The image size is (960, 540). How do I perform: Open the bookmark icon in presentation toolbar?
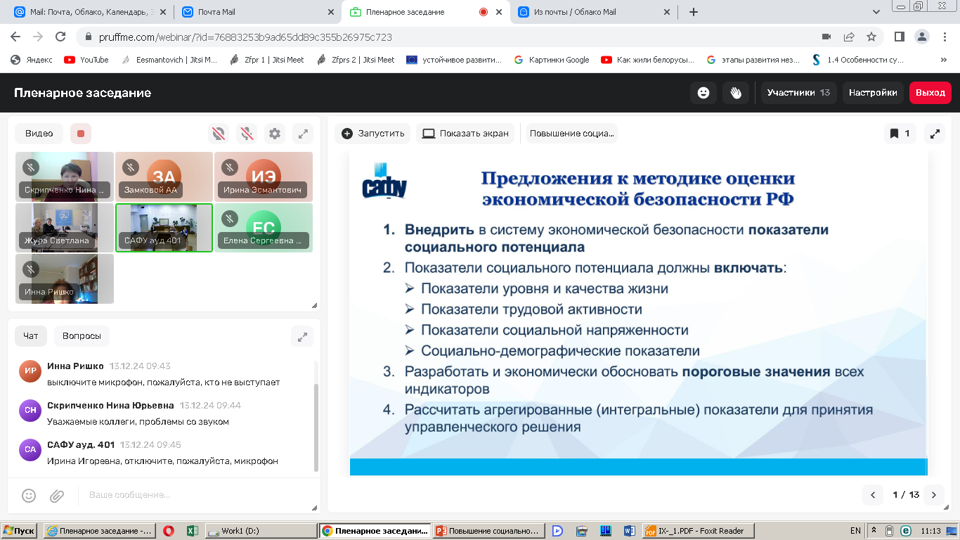899,133
